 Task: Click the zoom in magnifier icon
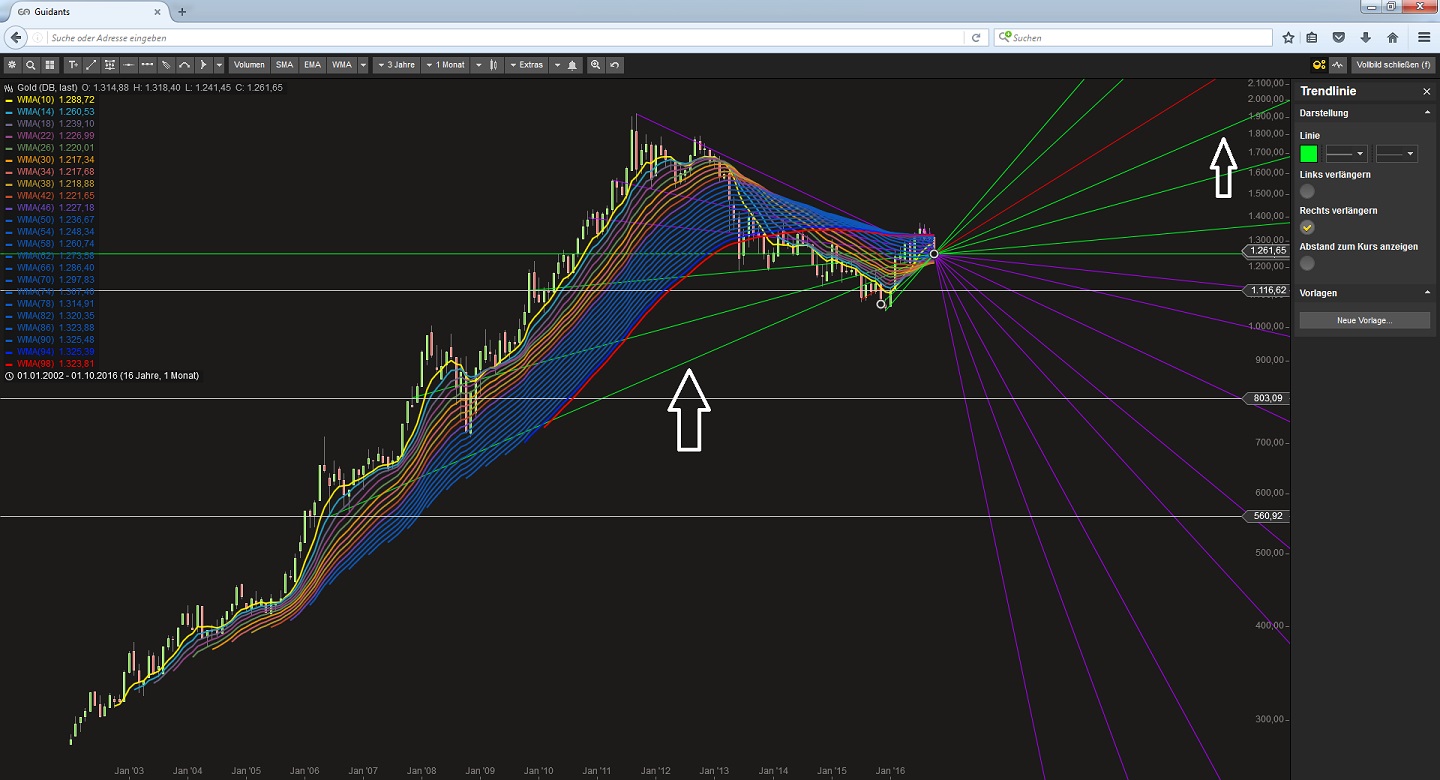point(596,65)
